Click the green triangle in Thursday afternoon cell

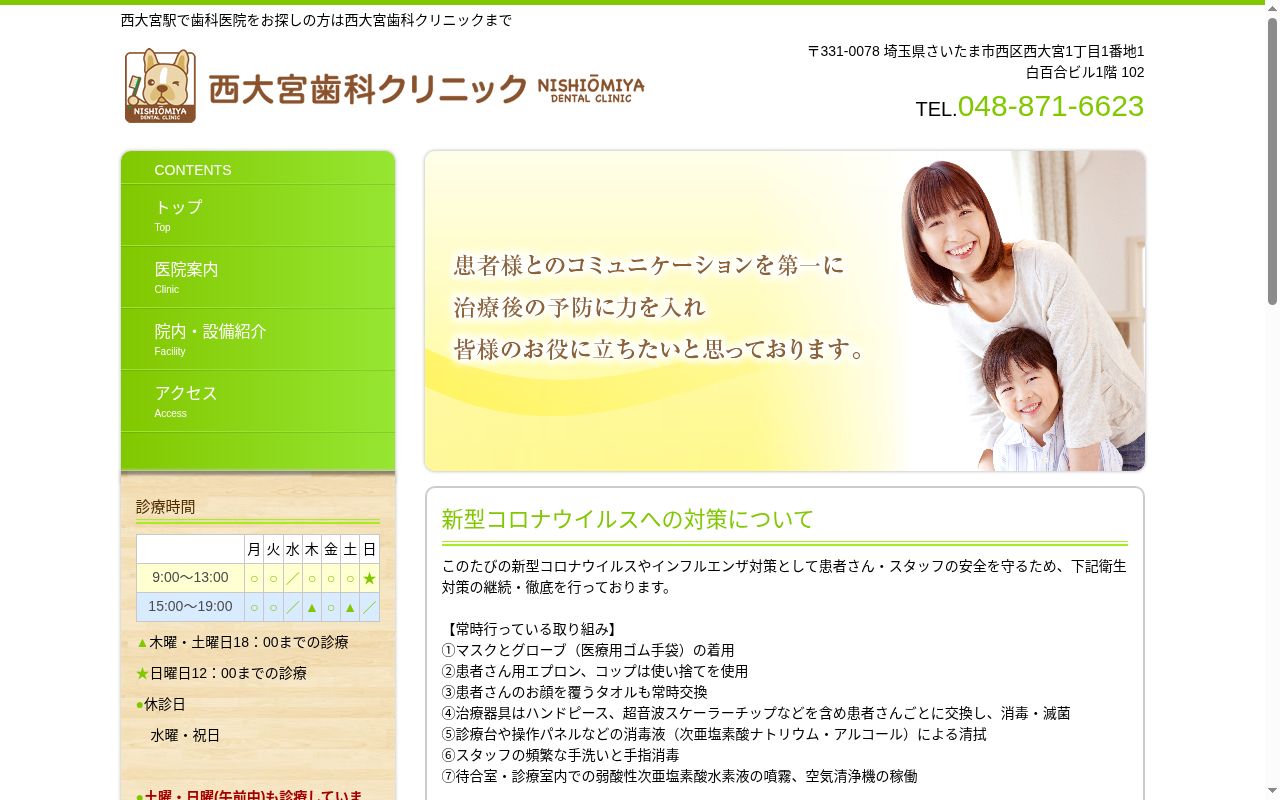tap(312, 607)
